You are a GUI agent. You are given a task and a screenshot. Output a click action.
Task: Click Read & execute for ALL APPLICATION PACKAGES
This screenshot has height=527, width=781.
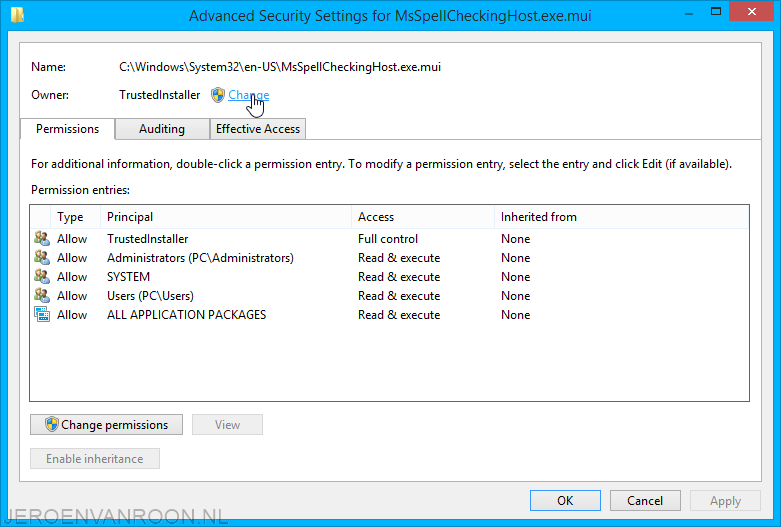point(399,314)
